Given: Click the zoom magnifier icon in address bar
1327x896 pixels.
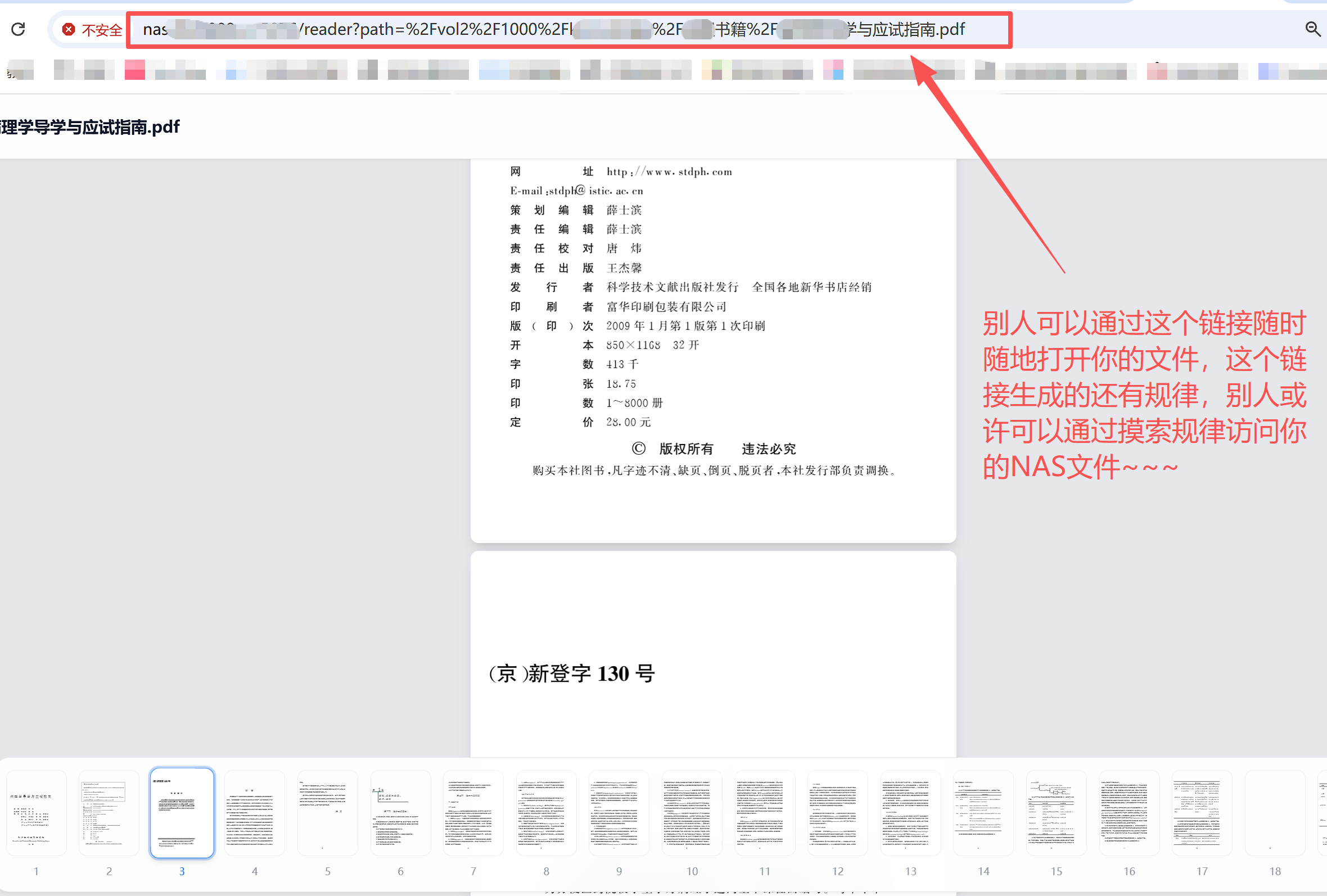Looking at the screenshot, I should tap(1312, 29).
